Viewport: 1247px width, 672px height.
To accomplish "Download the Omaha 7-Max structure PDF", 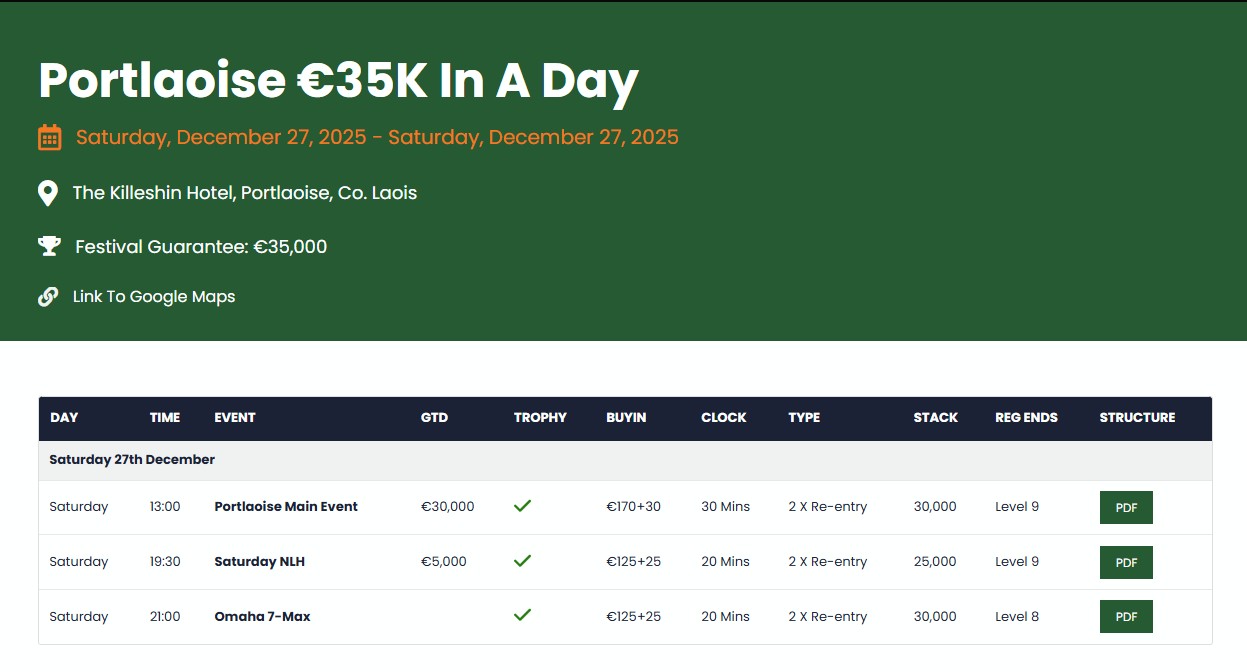I will point(1126,617).
